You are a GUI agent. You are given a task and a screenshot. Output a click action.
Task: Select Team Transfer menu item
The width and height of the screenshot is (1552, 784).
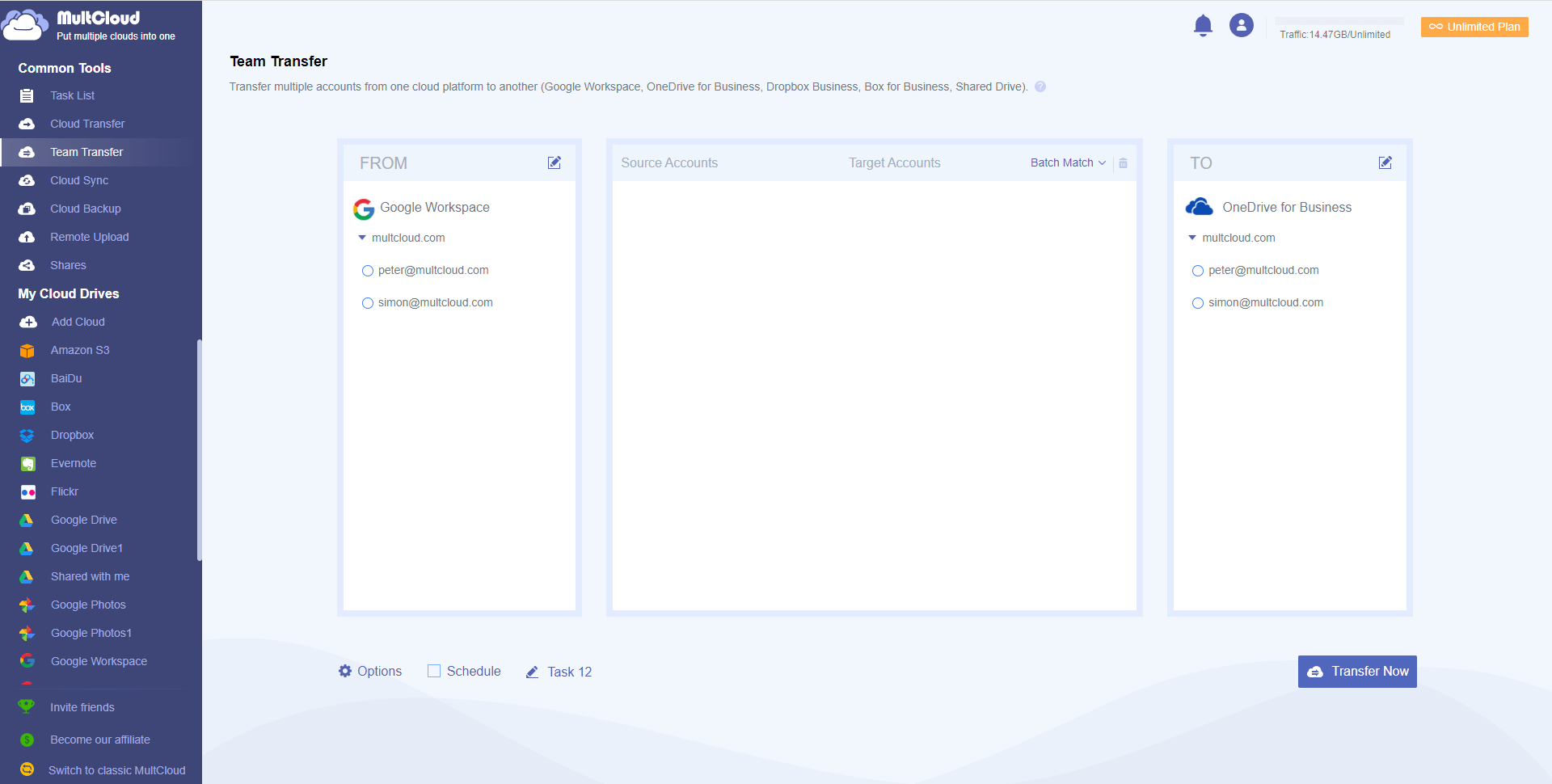pos(101,152)
